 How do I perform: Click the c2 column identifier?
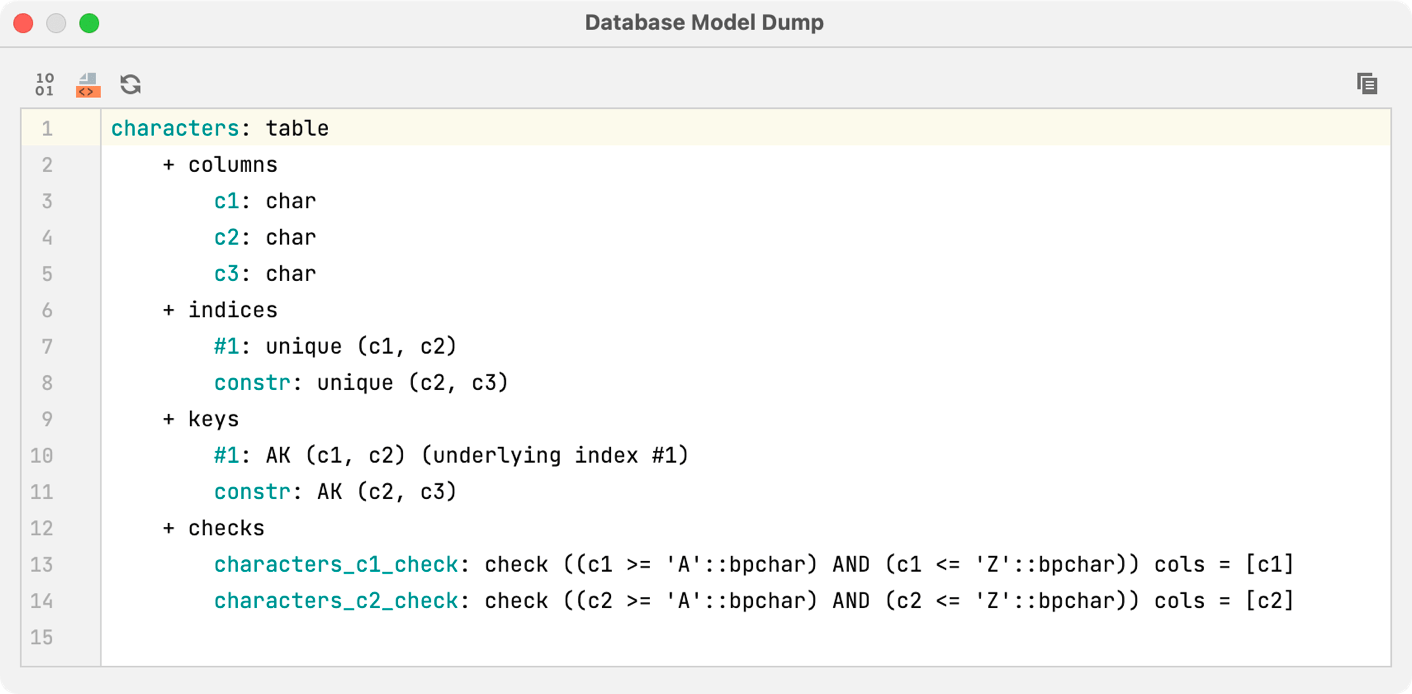pyautogui.click(x=224, y=237)
